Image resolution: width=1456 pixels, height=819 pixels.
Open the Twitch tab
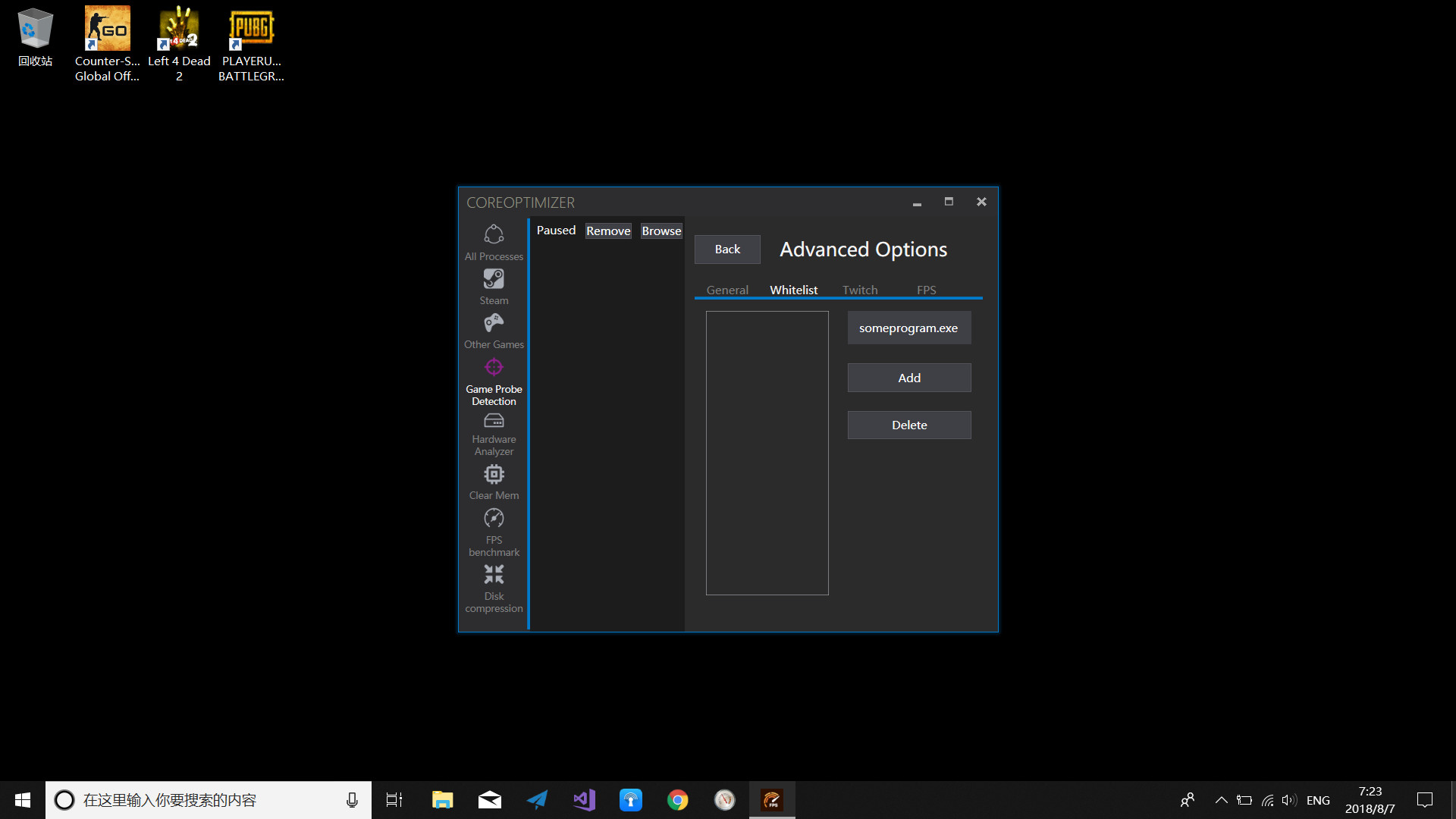pos(859,290)
